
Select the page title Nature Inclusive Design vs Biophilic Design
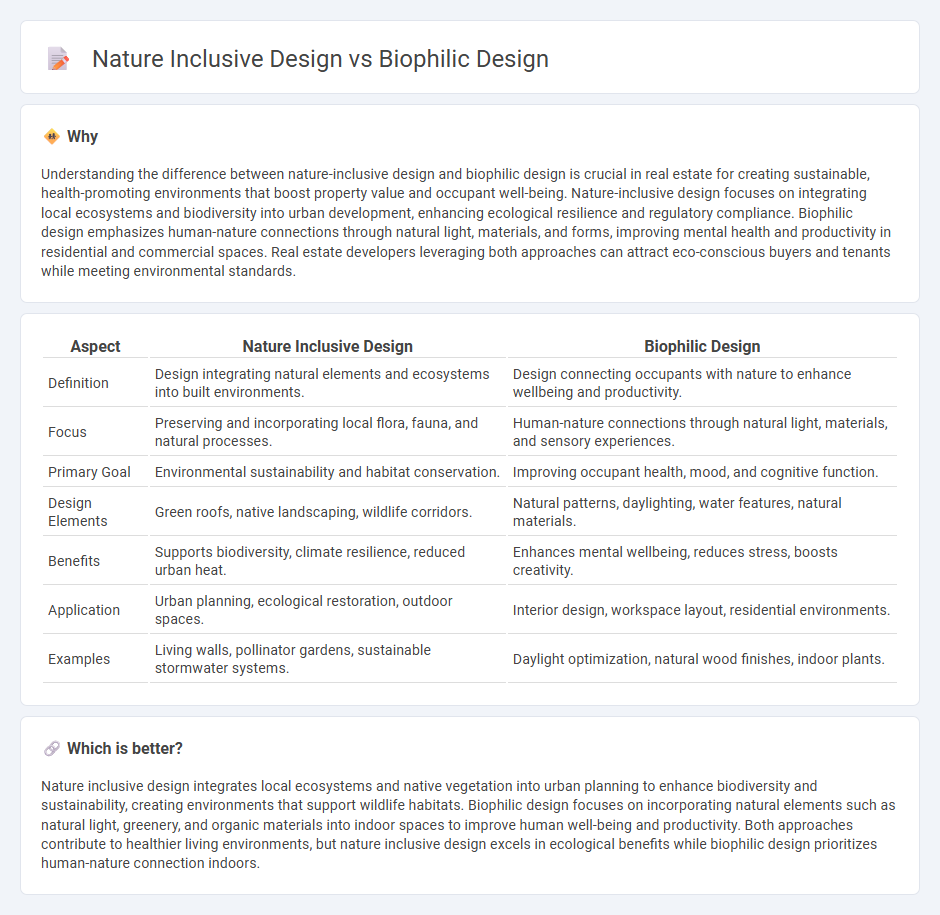pos(320,59)
